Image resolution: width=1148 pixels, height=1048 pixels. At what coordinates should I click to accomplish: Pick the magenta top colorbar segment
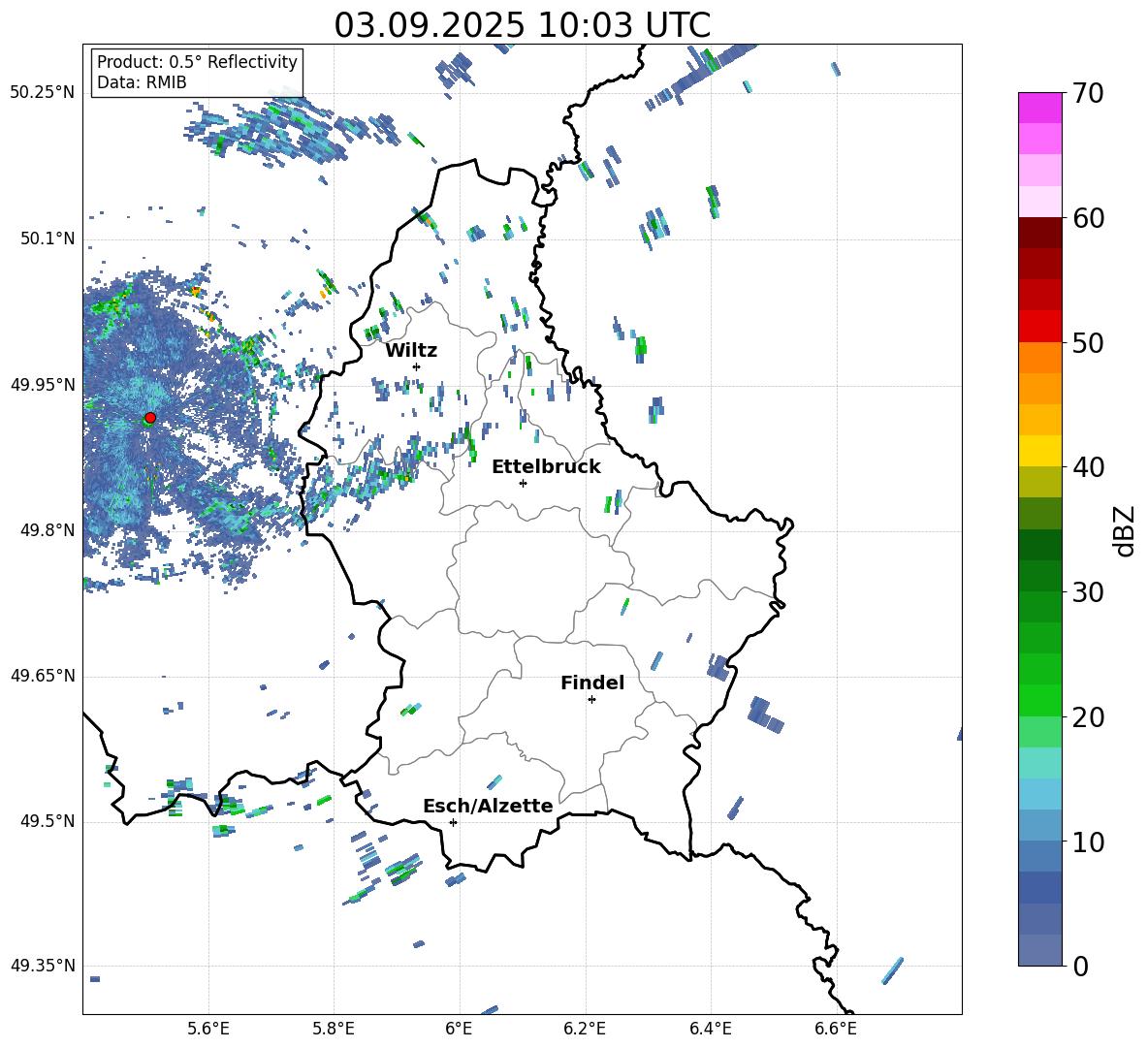click(1039, 108)
